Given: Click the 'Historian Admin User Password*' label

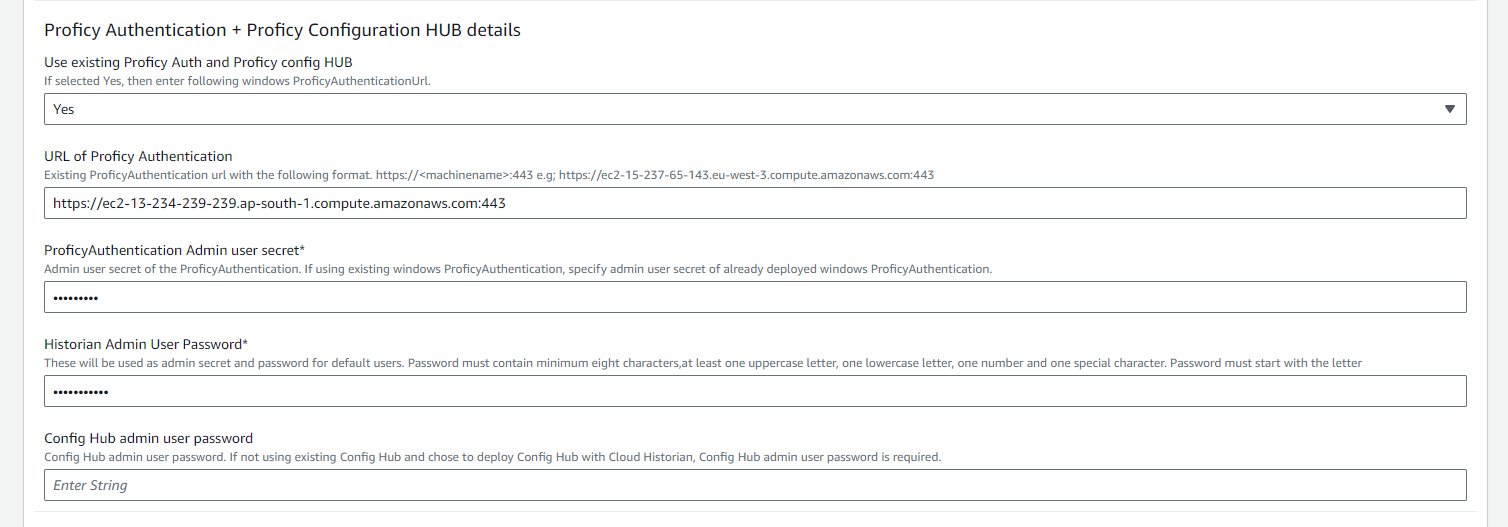Looking at the screenshot, I should click(x=146, y=344).
